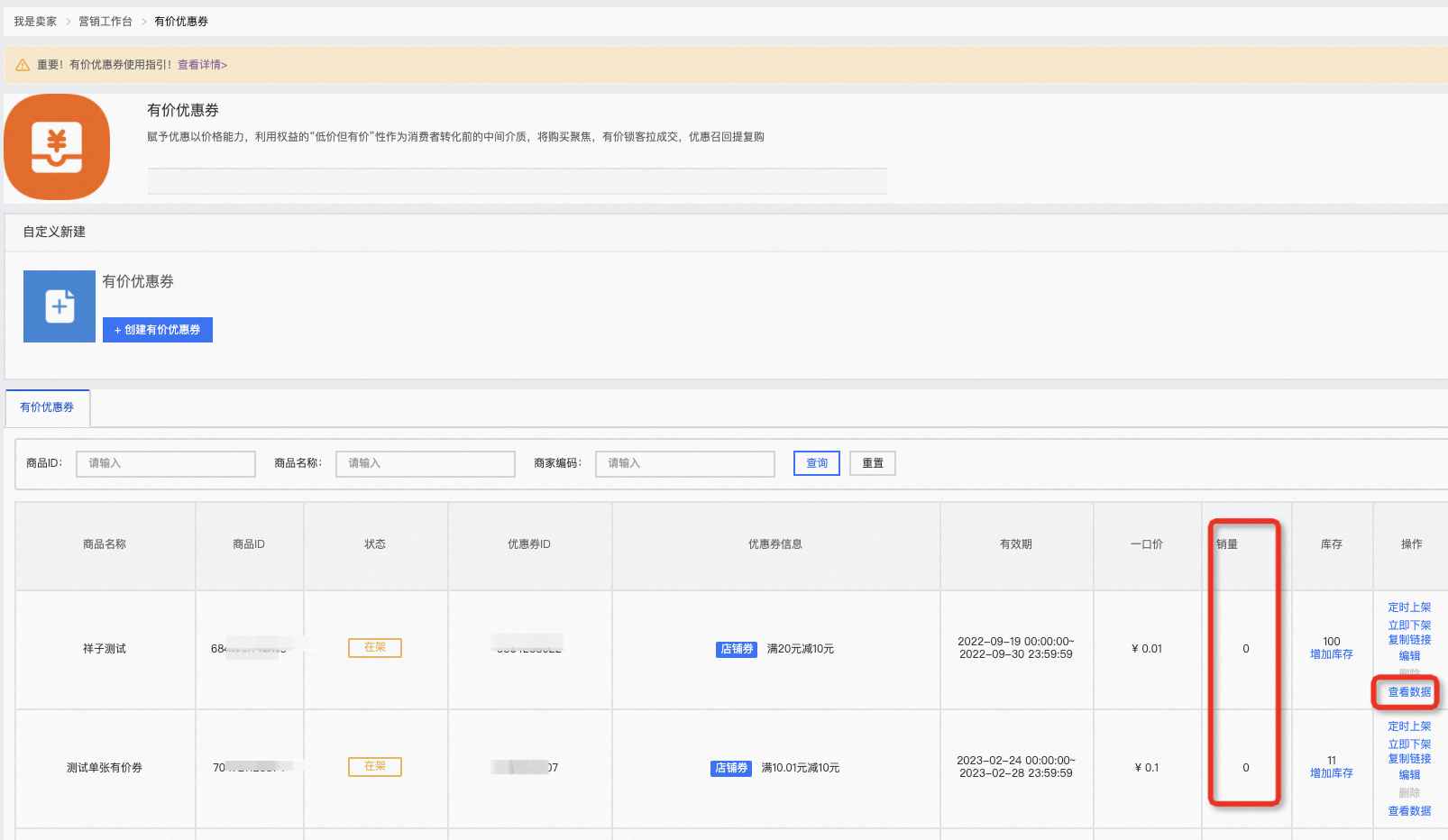Click 编辑 for 测试单张有价券 row
This screenshot has width=1448, height=840.
click(x=1409, y=775)
